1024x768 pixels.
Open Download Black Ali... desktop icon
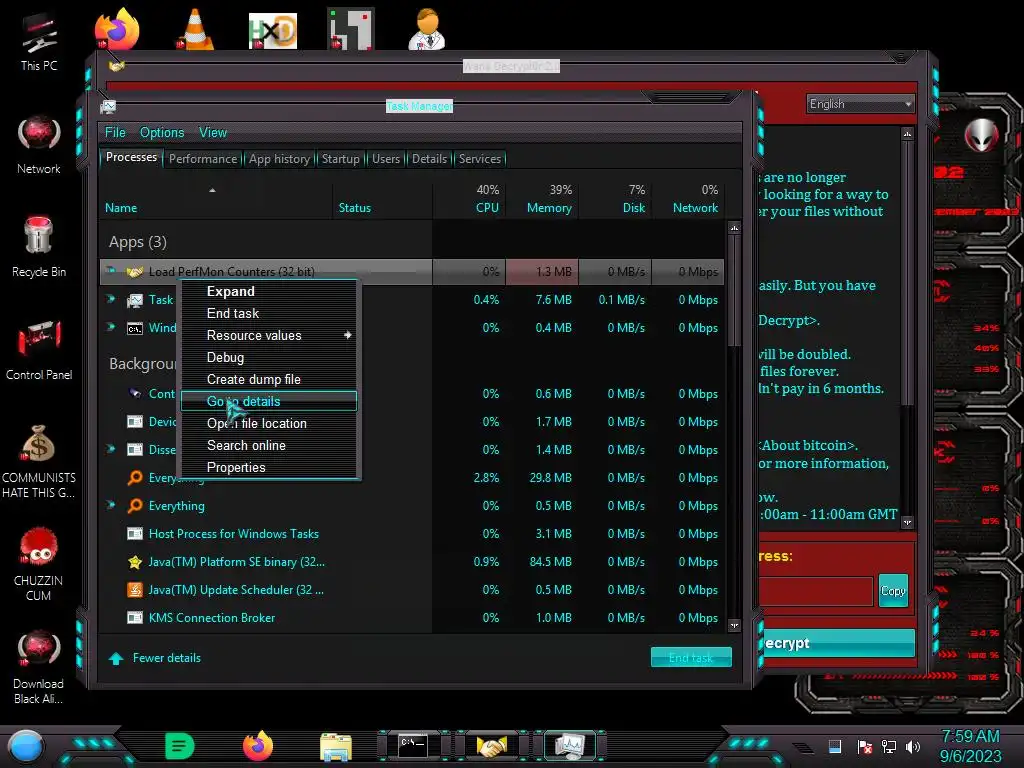(x=39, y=667)
